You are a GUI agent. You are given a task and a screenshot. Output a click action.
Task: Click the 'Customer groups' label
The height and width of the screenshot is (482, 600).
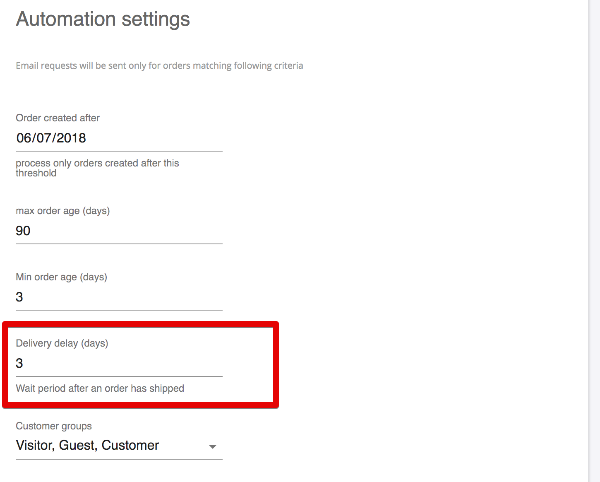pos(54,426)
